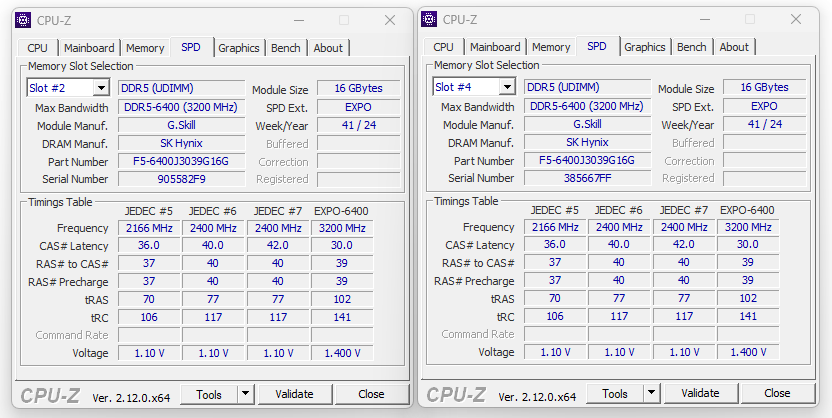Switch to CPU tab in right window
This screenshot has width=832, height=418.
[443, 47]
